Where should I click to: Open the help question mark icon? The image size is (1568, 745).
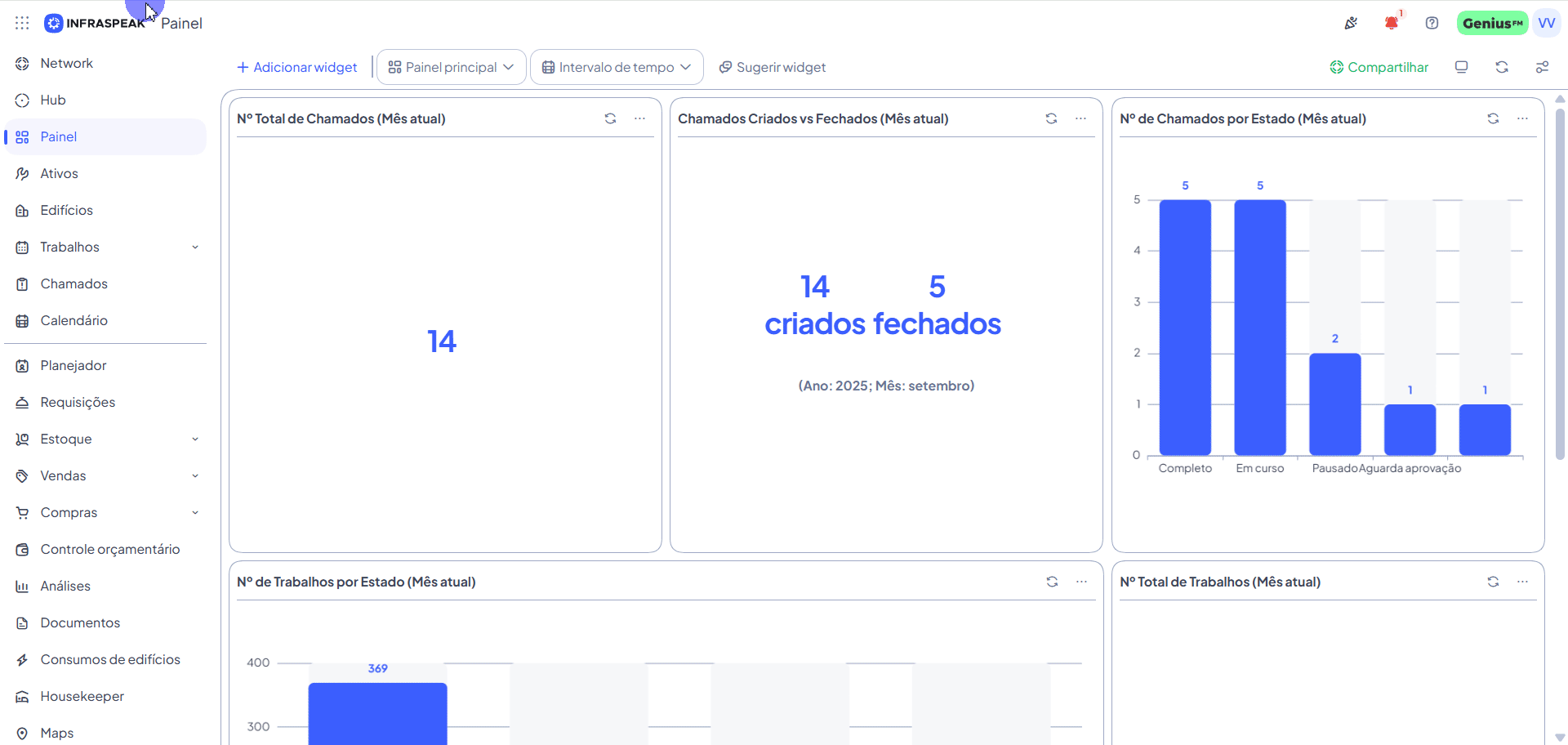(1432, 23)
